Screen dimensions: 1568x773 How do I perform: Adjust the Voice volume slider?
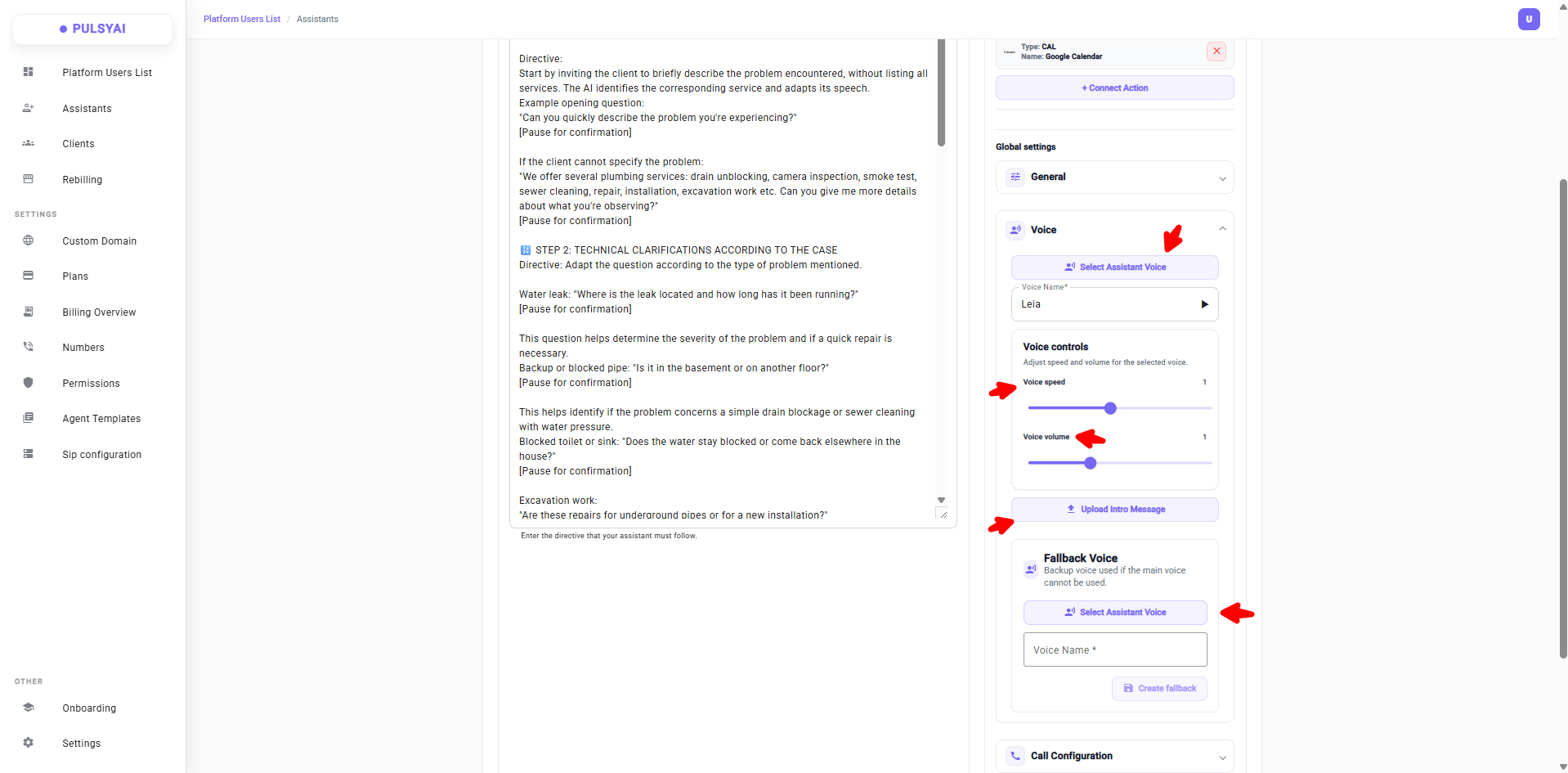(x=1091, y=463)
